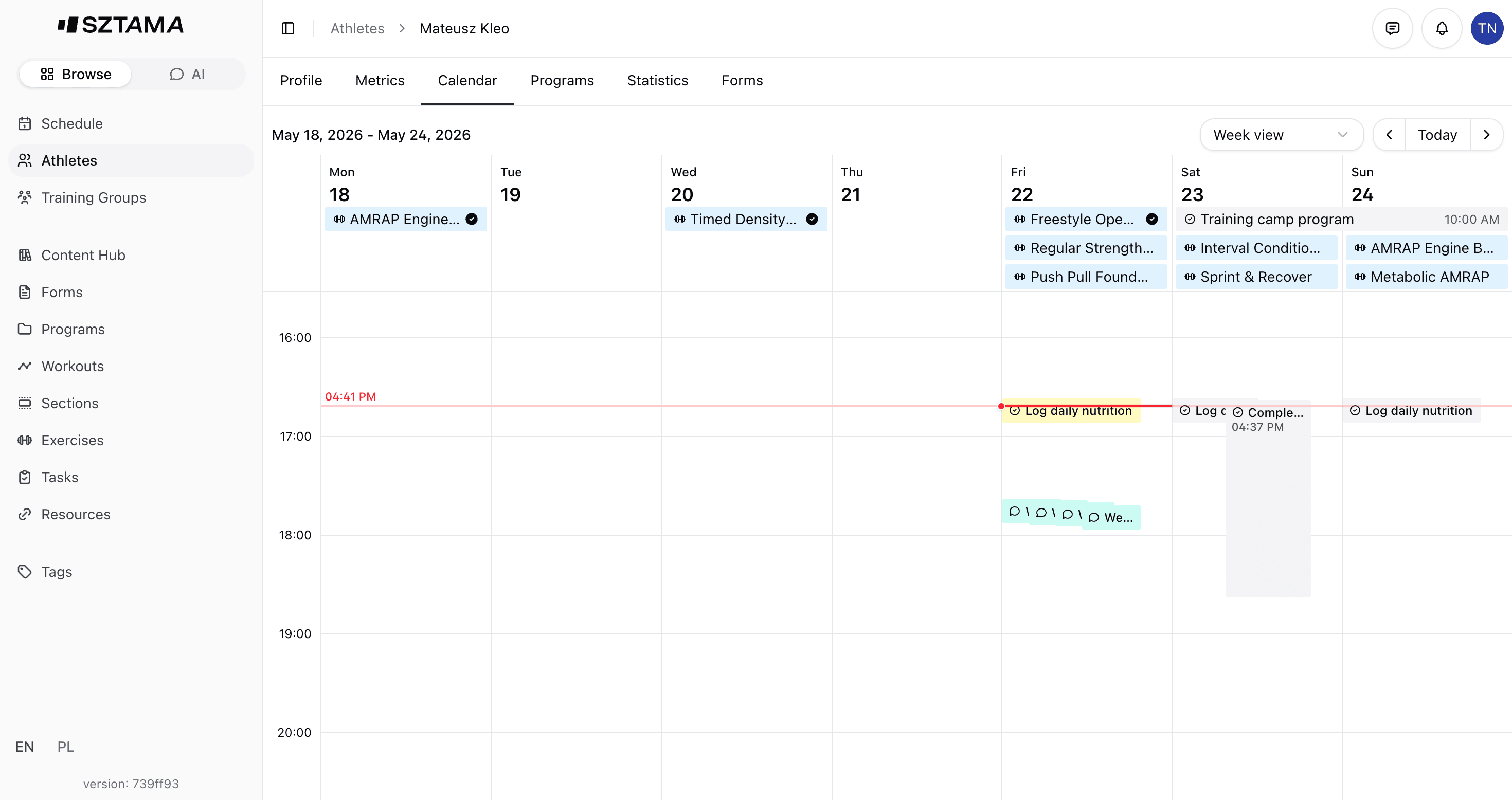Viewport: 1512px width, 800px height.
Task: Open Interval Conditio workout on Saturday
Action: pyautogui.click(x=1256, y=248)
